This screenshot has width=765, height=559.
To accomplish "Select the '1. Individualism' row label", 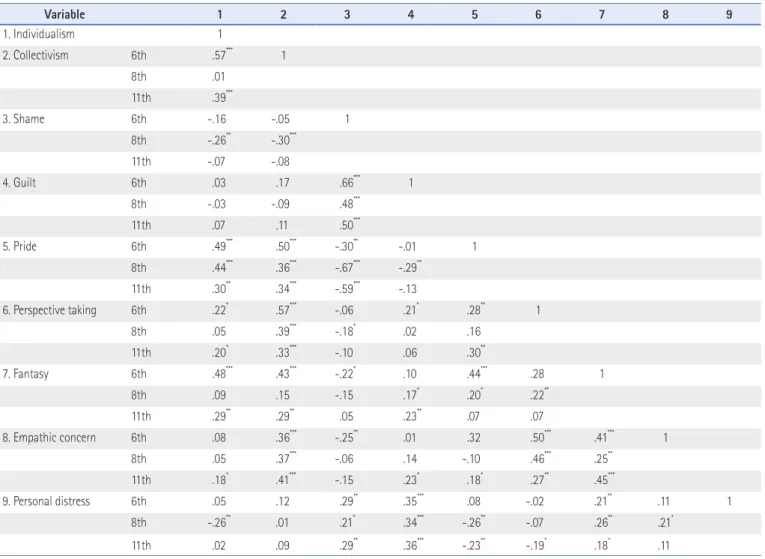I will (39, 34).
